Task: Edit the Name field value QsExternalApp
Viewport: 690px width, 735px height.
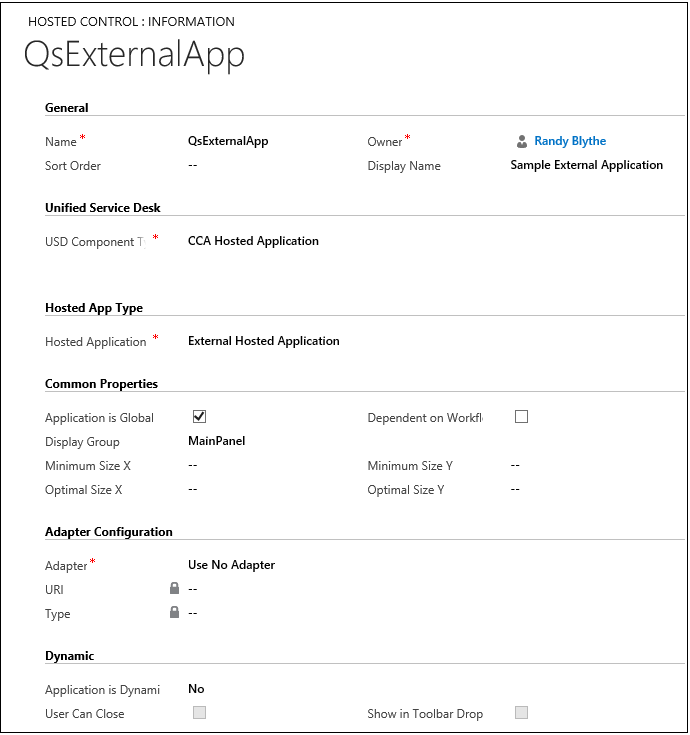Action: click(228, 141)
